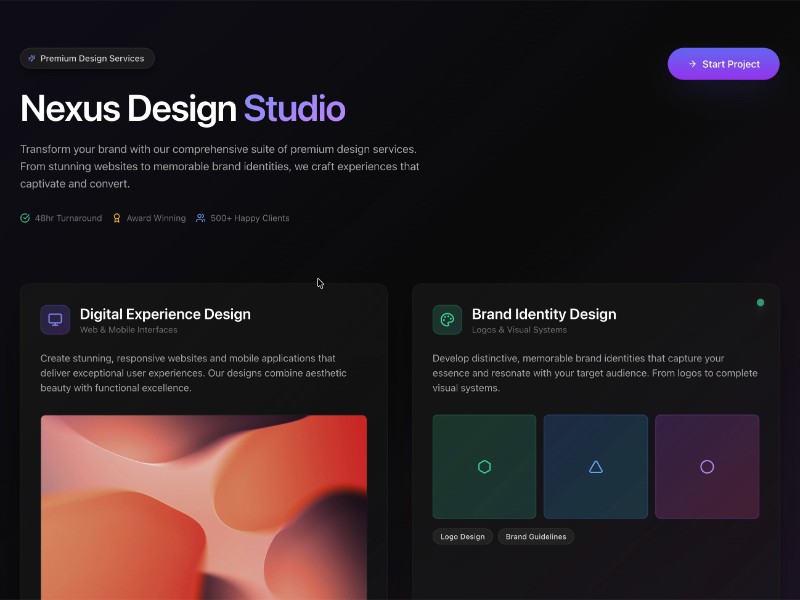Screen dimensions: 800x600
Task: Select the blue triangle logo tile
Action: point(596,466)
